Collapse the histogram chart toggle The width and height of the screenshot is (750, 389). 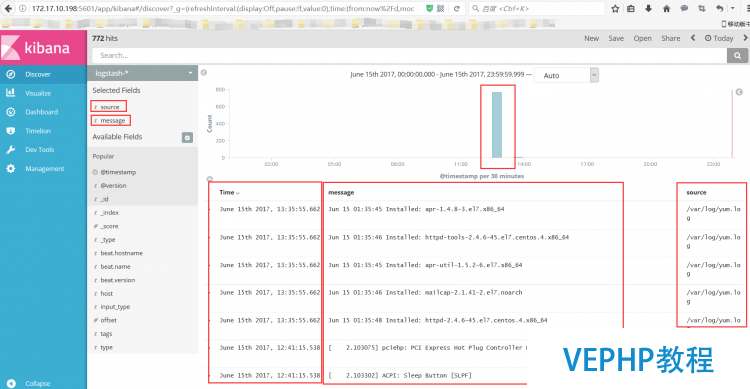(x=210, y=179)
